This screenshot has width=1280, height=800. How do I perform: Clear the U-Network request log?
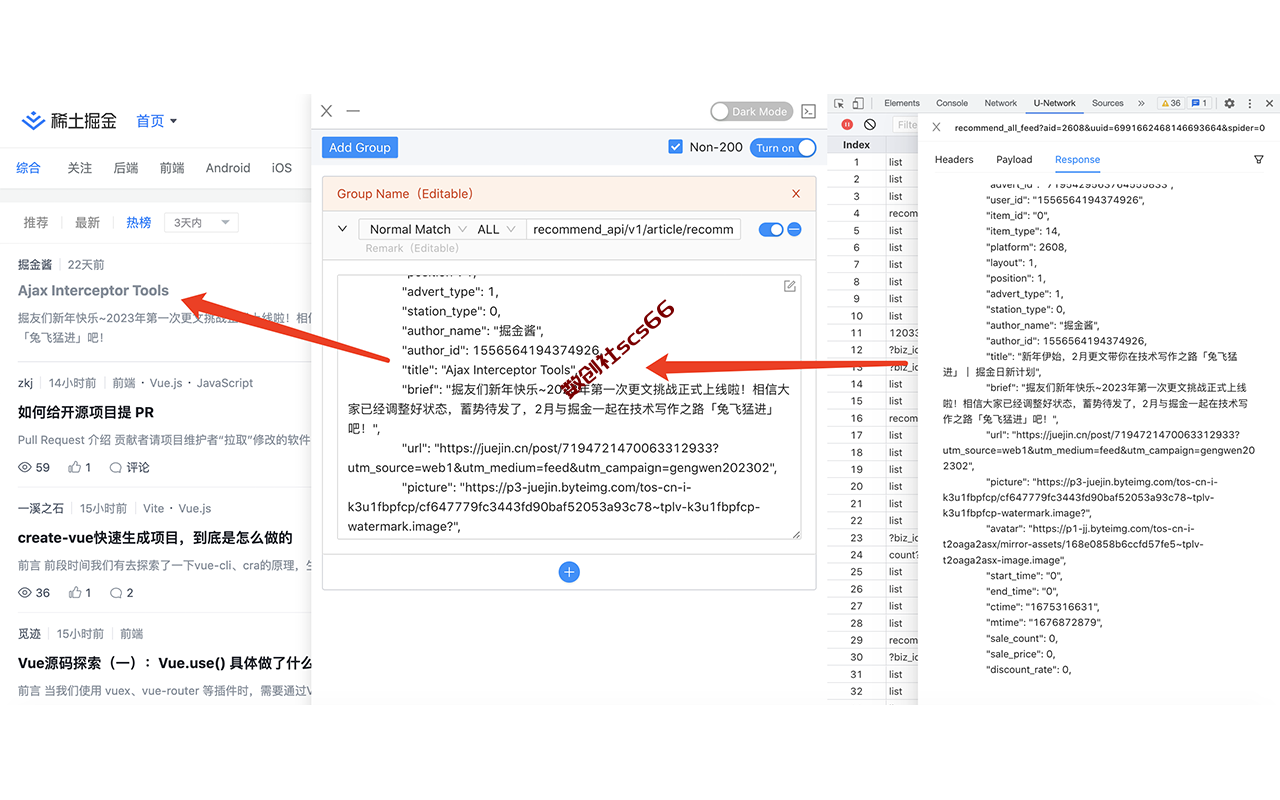click(x=870, y=125)
